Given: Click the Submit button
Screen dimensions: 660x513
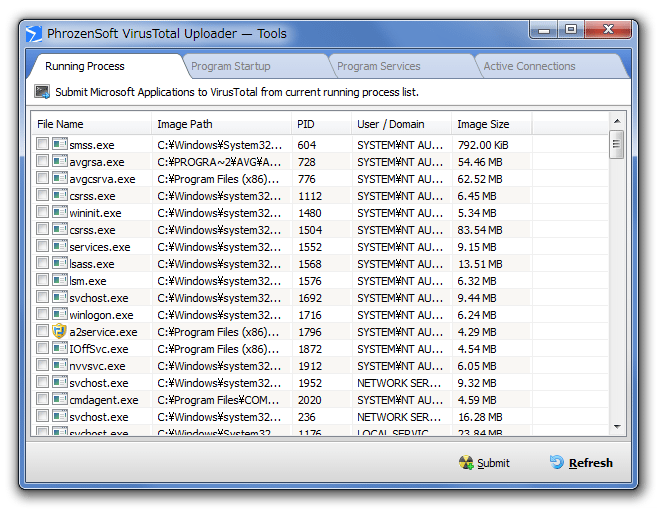Looking at the screenshot, I should pyautogui.click(x=484, y=463).
